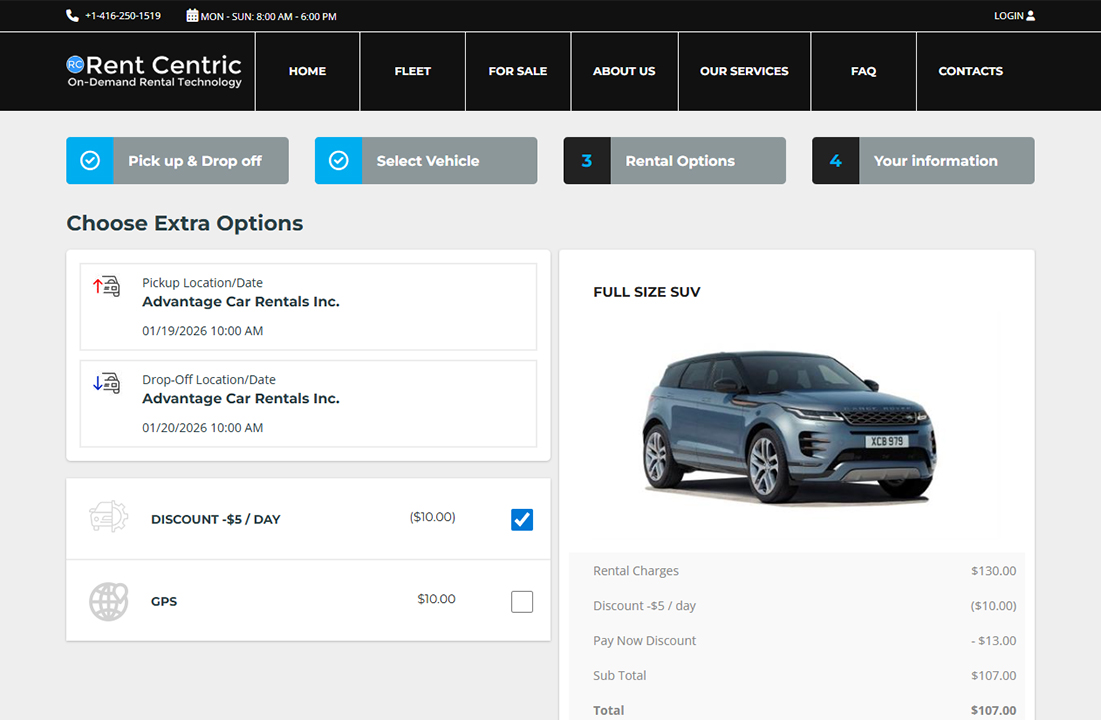Select the FAQ navigation item
Screen dimensions: 1101x720
click(863, 71)
